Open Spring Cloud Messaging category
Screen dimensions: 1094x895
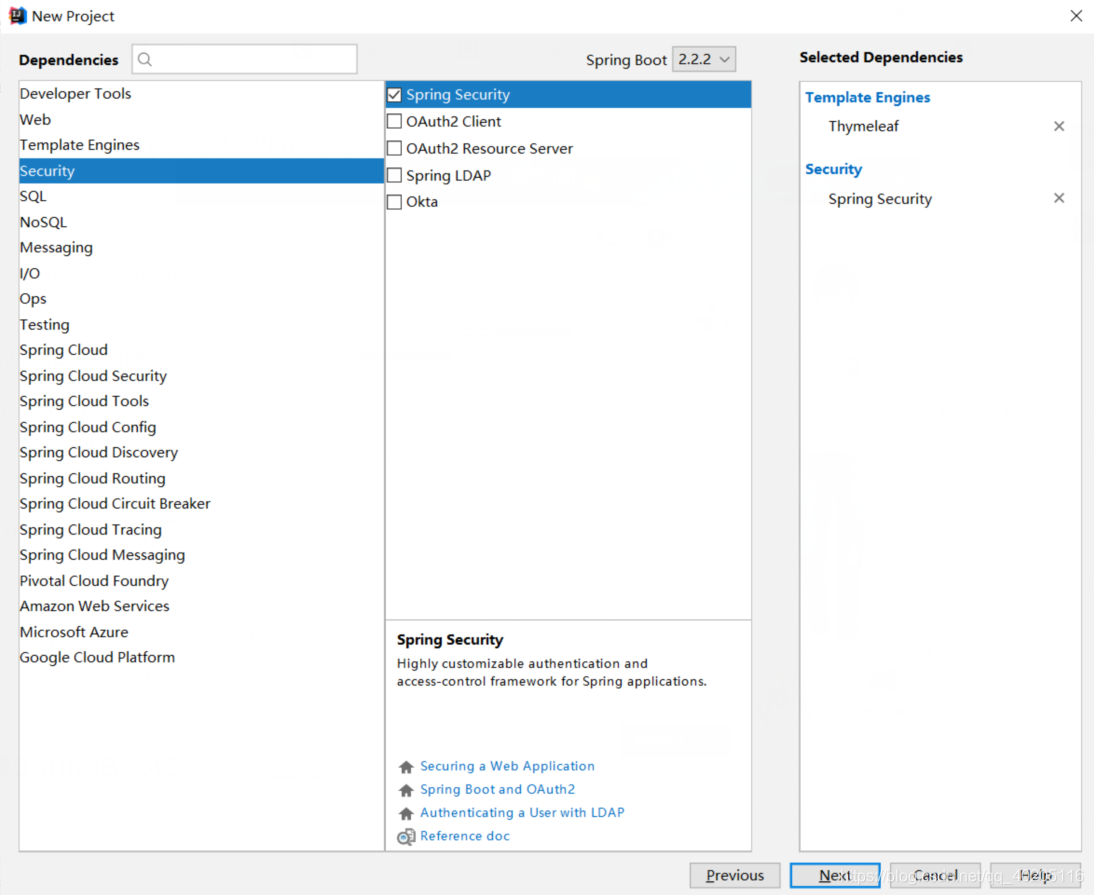click(x=201, y=555)
